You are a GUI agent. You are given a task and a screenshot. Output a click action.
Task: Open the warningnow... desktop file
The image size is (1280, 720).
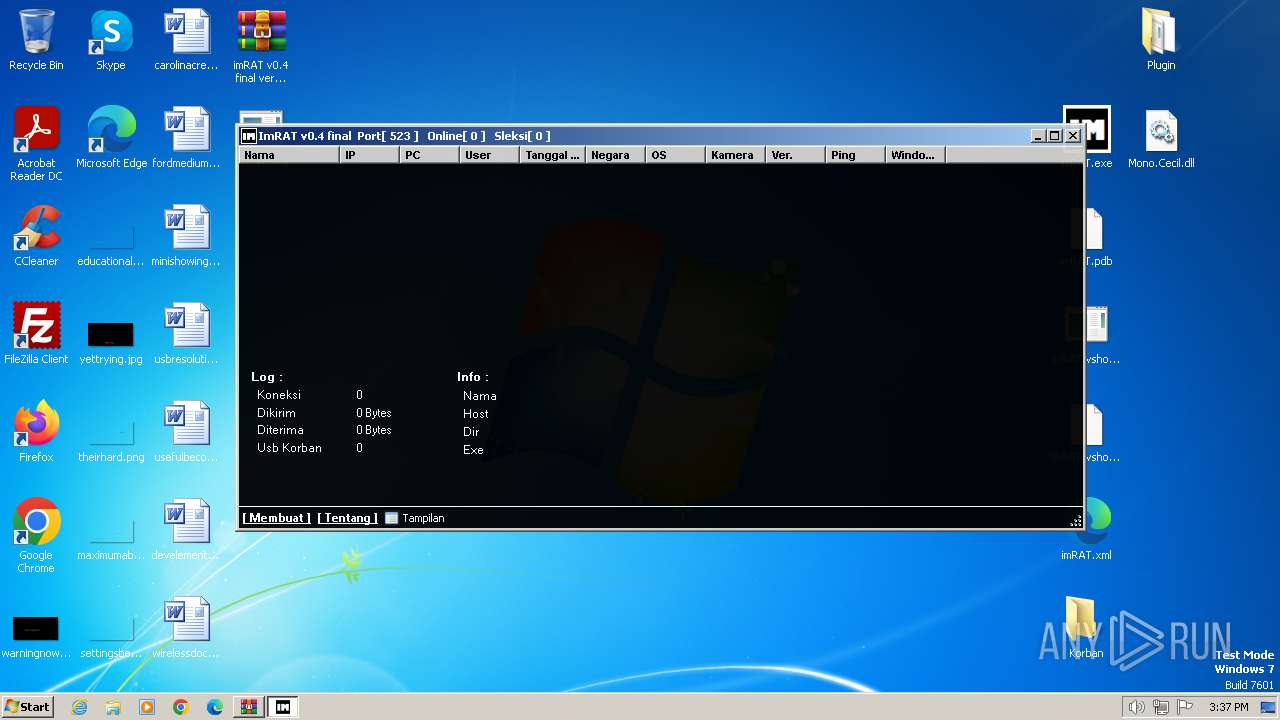click(x=36, y=635)
